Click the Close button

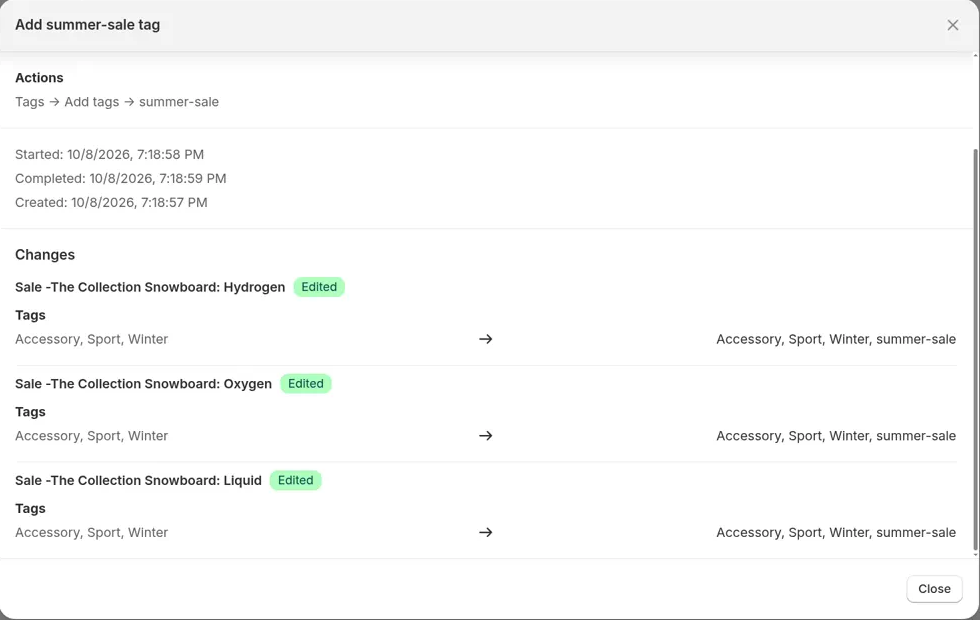click(934, 589)
